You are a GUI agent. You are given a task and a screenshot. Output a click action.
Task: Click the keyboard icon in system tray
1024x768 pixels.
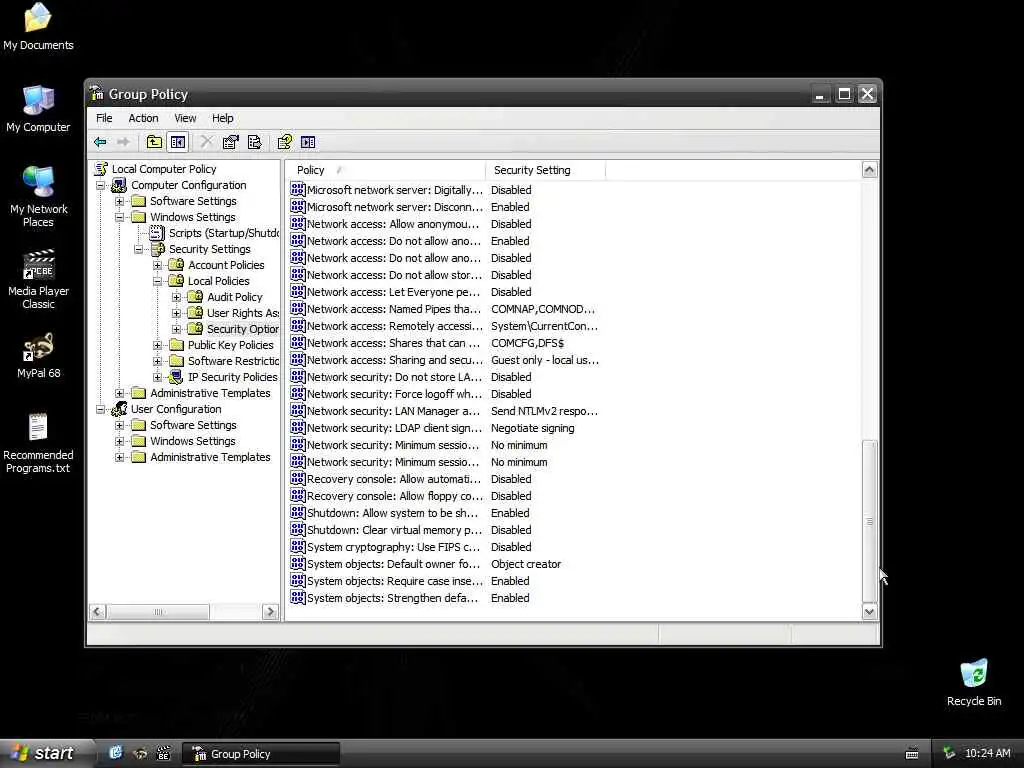click(912, 754)
